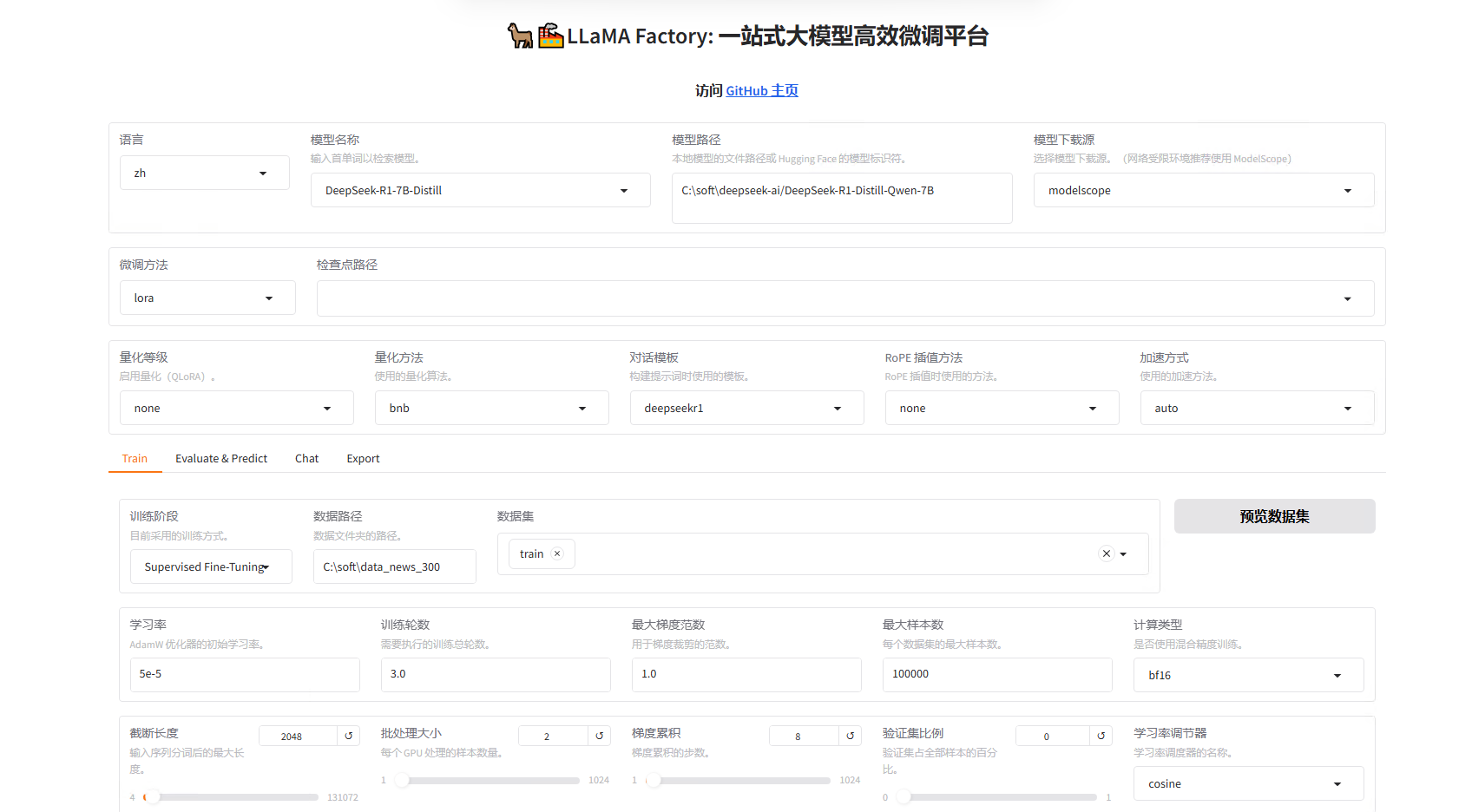This screenshot has width=1472, height=812.
Task: Switch to the Export tab
Action: point(363,458)
